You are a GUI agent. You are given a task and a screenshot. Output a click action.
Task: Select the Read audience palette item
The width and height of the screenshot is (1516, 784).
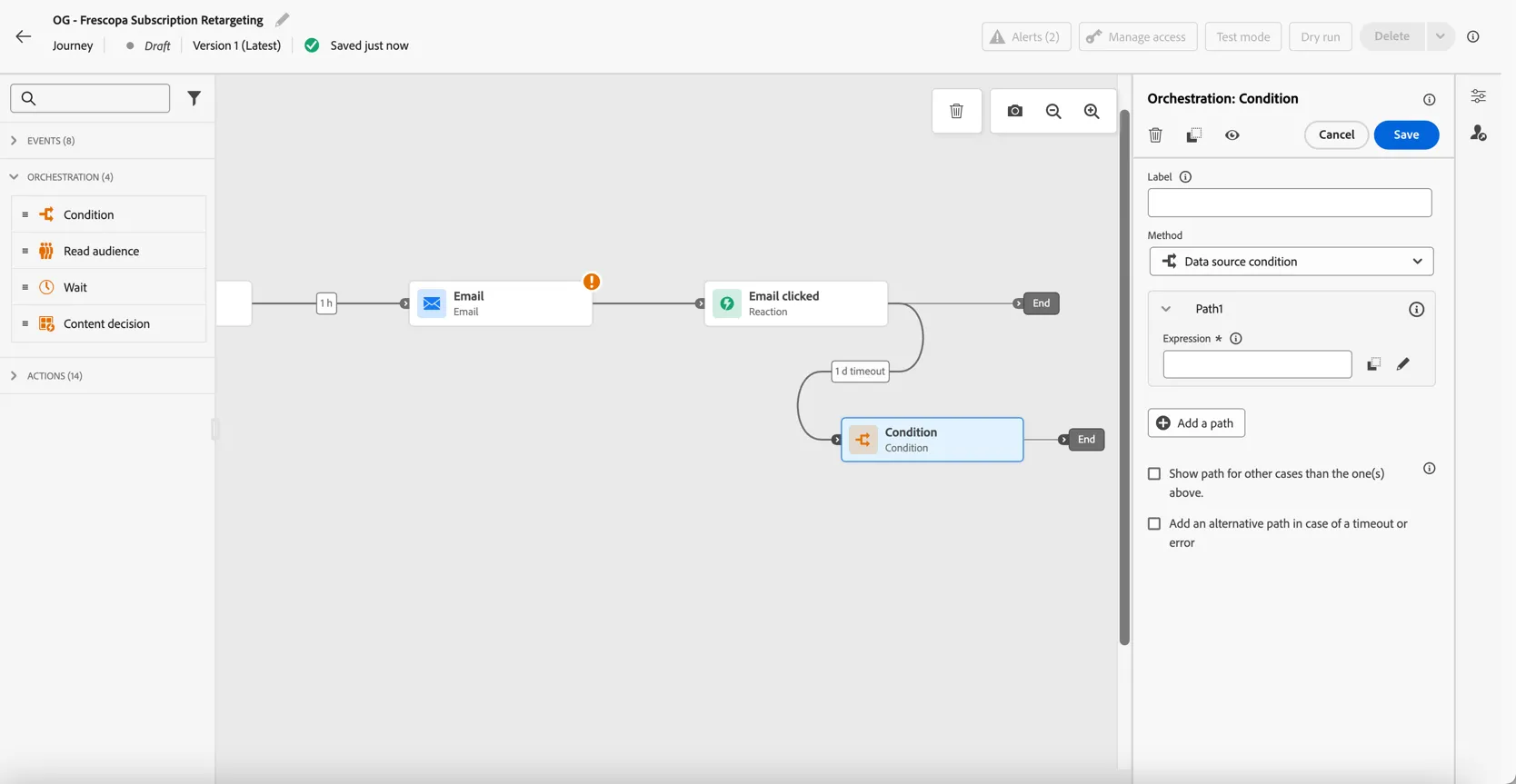tap(109, 251)
